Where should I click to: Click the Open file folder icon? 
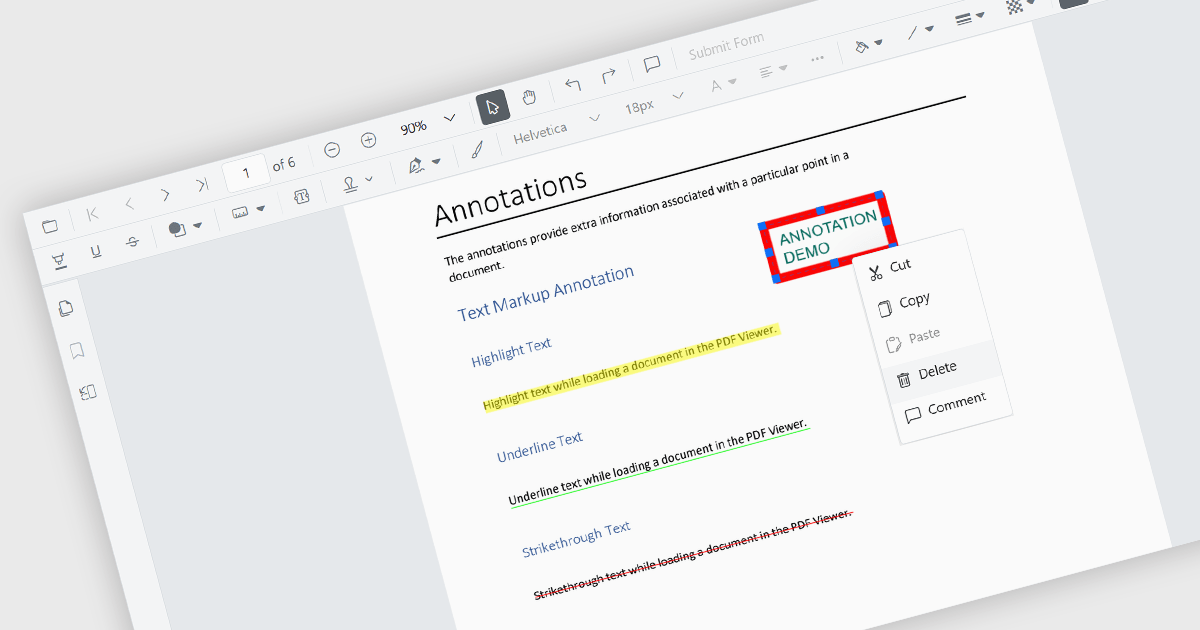click(x=50, y=227)
